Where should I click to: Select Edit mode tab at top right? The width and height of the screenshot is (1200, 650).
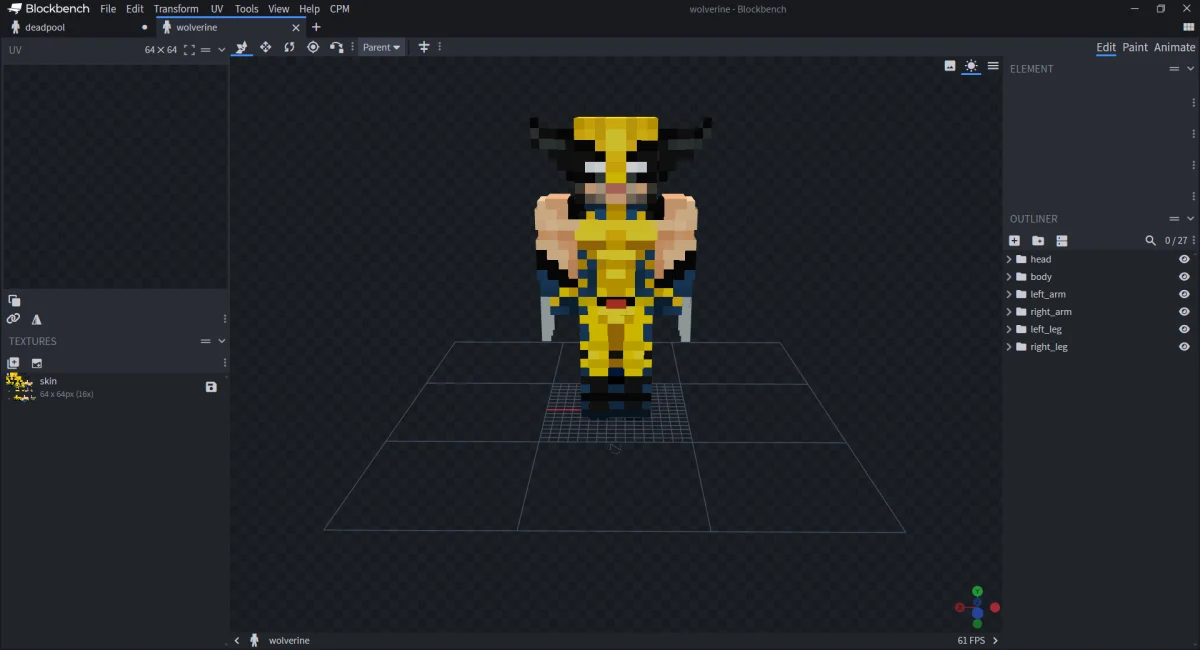coord(1106,47)
